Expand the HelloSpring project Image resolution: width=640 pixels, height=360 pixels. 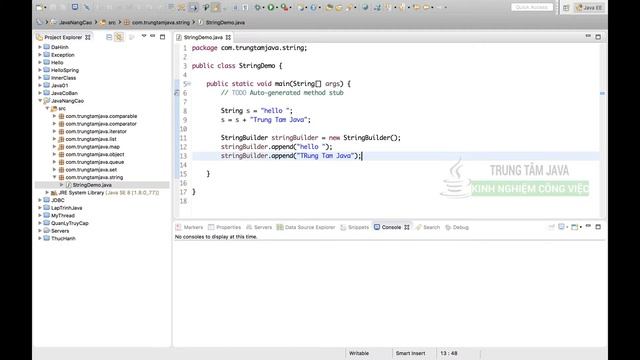[40, 70]
